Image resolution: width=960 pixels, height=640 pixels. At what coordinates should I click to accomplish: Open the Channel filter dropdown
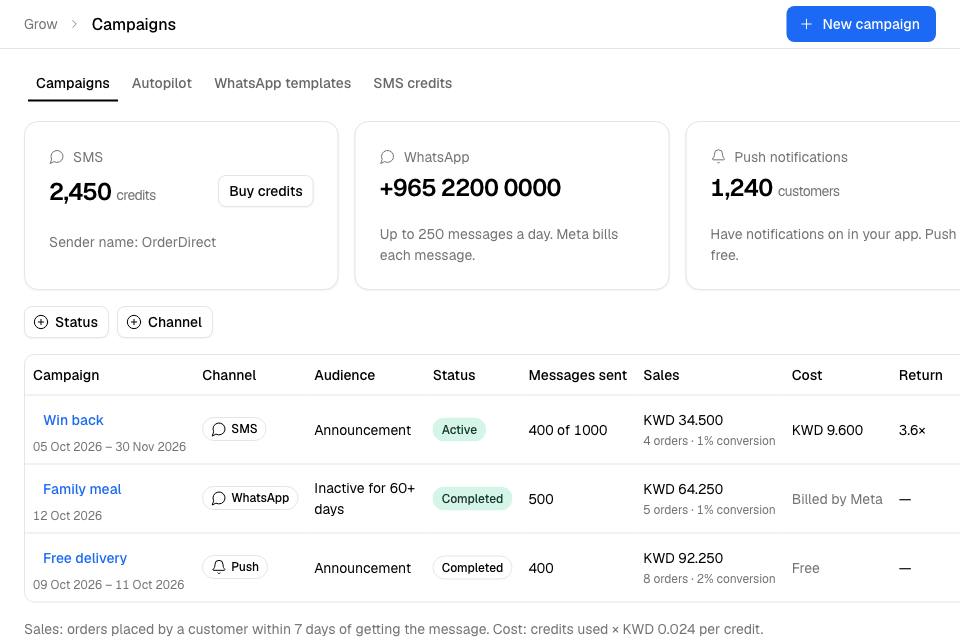[x=165, y=322]
